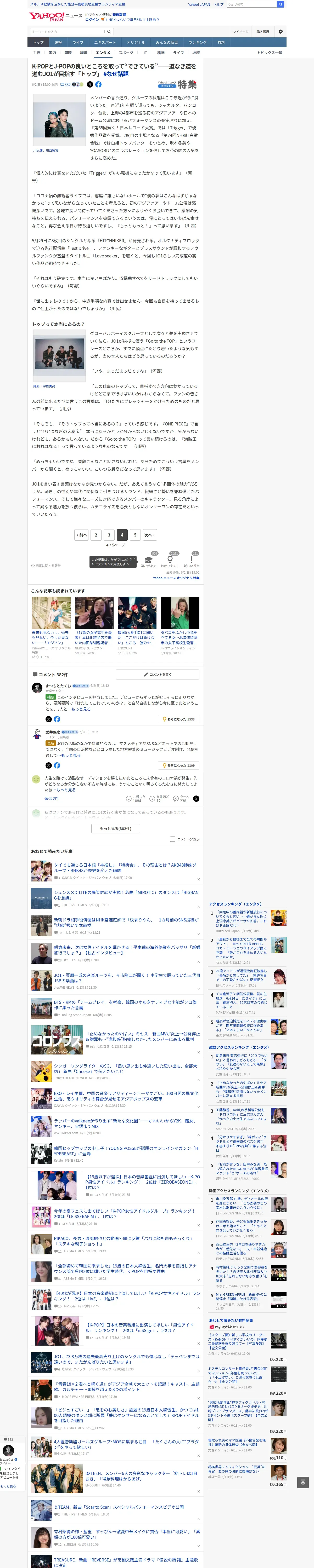This screenshot has width=314, height=1568.
Task: Open the エキスパート main tab
Action: click(105, 43)
